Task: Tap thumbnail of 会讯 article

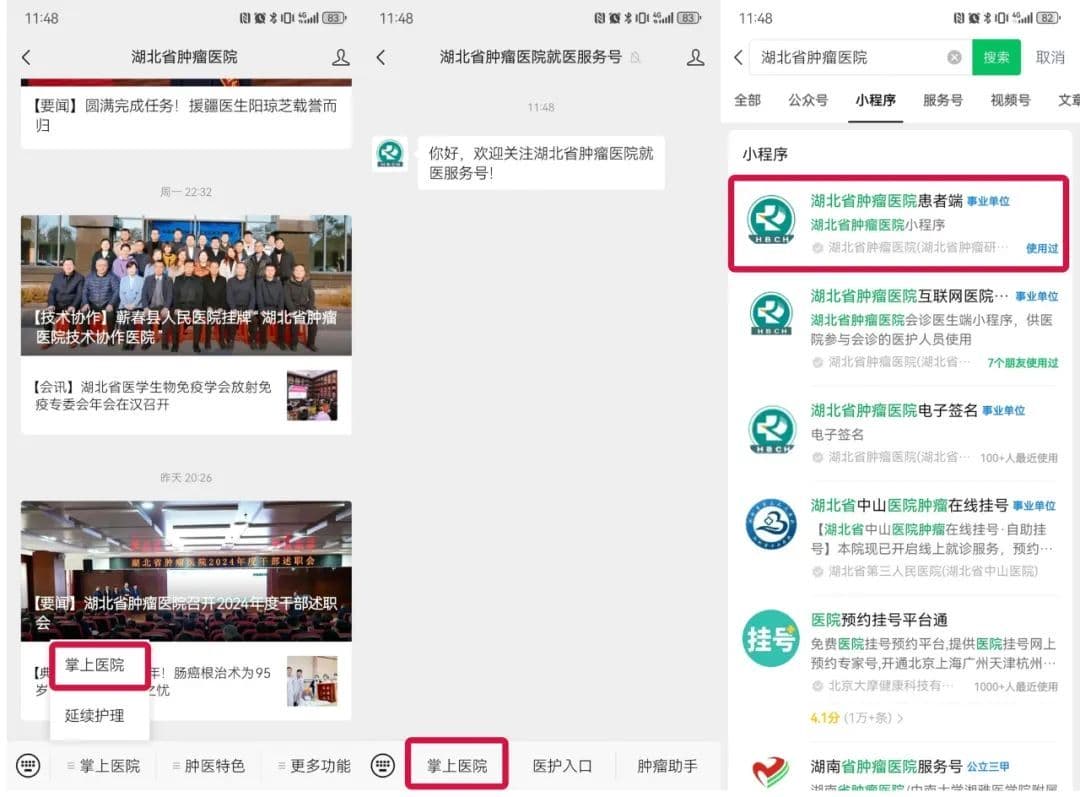Action: pos(312,395)
